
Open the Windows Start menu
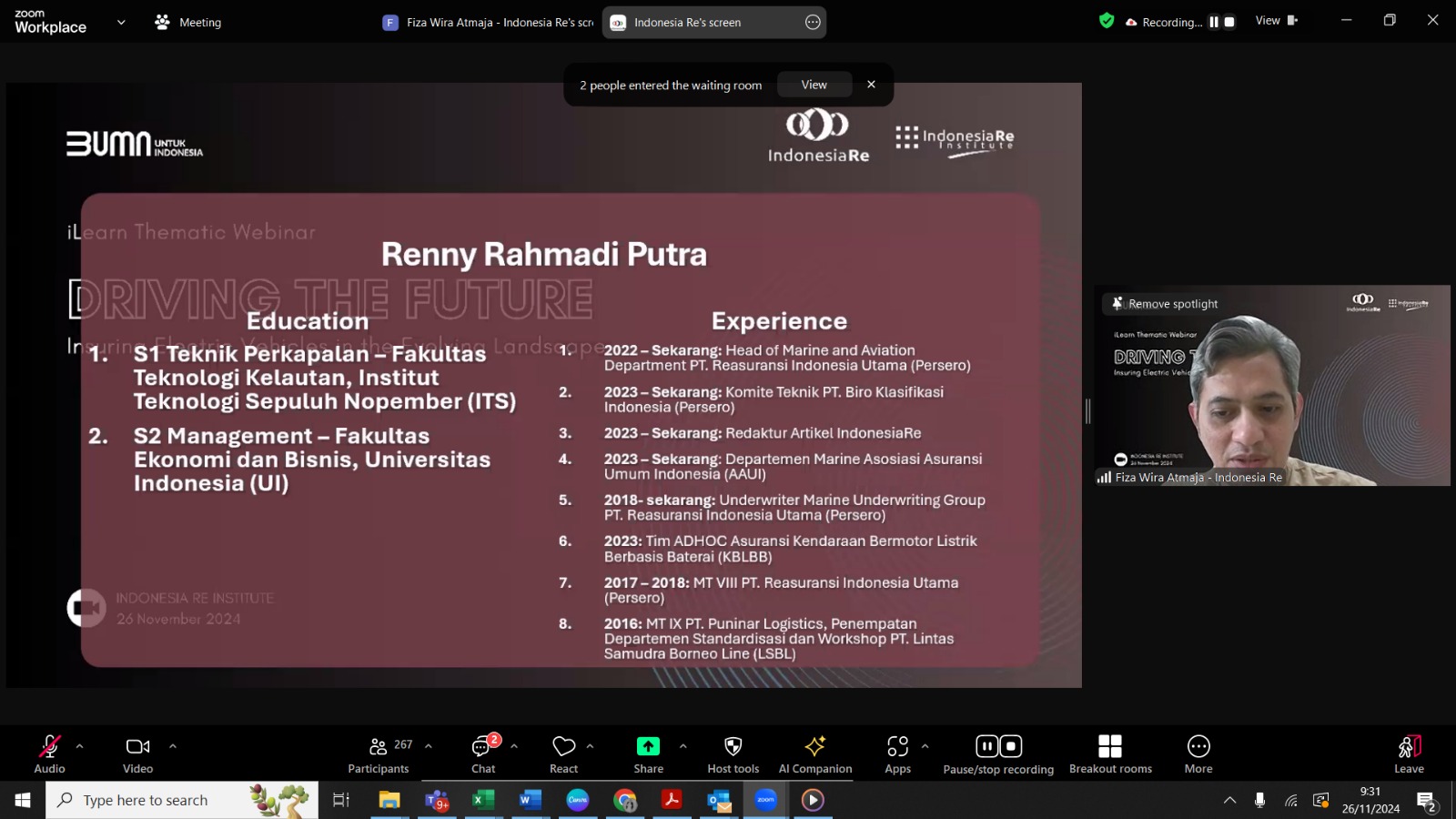pos(23,800)
